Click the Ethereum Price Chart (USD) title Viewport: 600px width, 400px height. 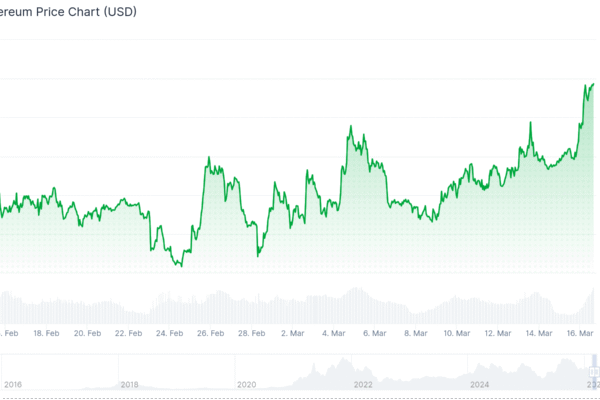pos(68,13)
